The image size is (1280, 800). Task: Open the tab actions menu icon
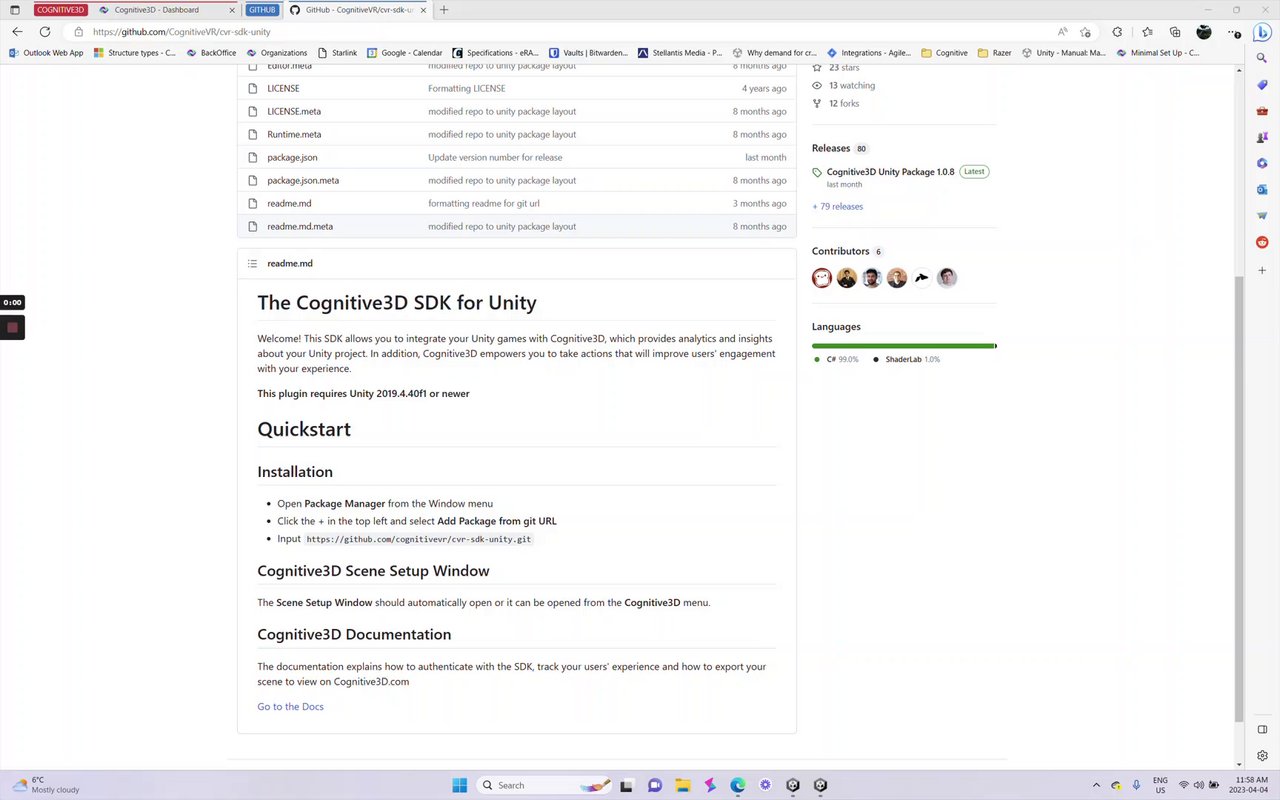click(x=15, y=10)
